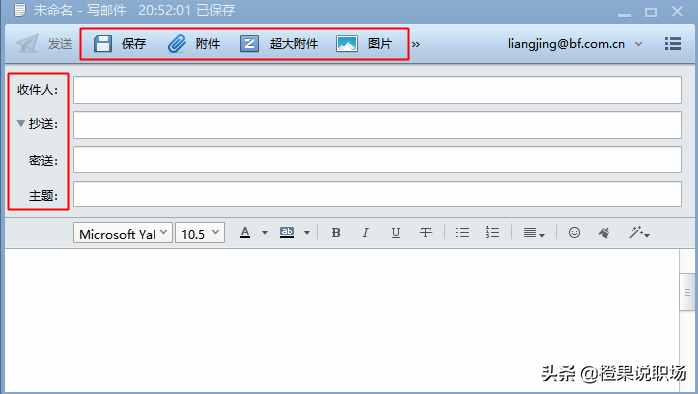Close the compose window
The height and width of the screenshot is (394, 698).
(677, 11)
